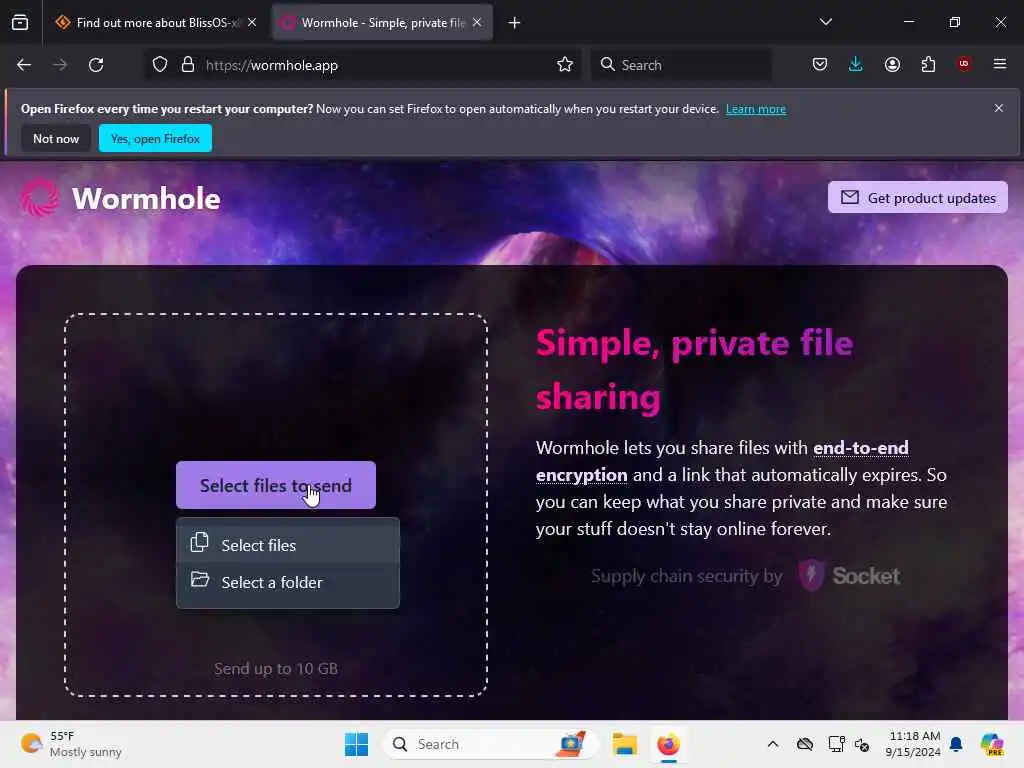Viewport: 1024px width, 768px height.
Task: Launch the Copilot preview icon
Action: point(992,744)
